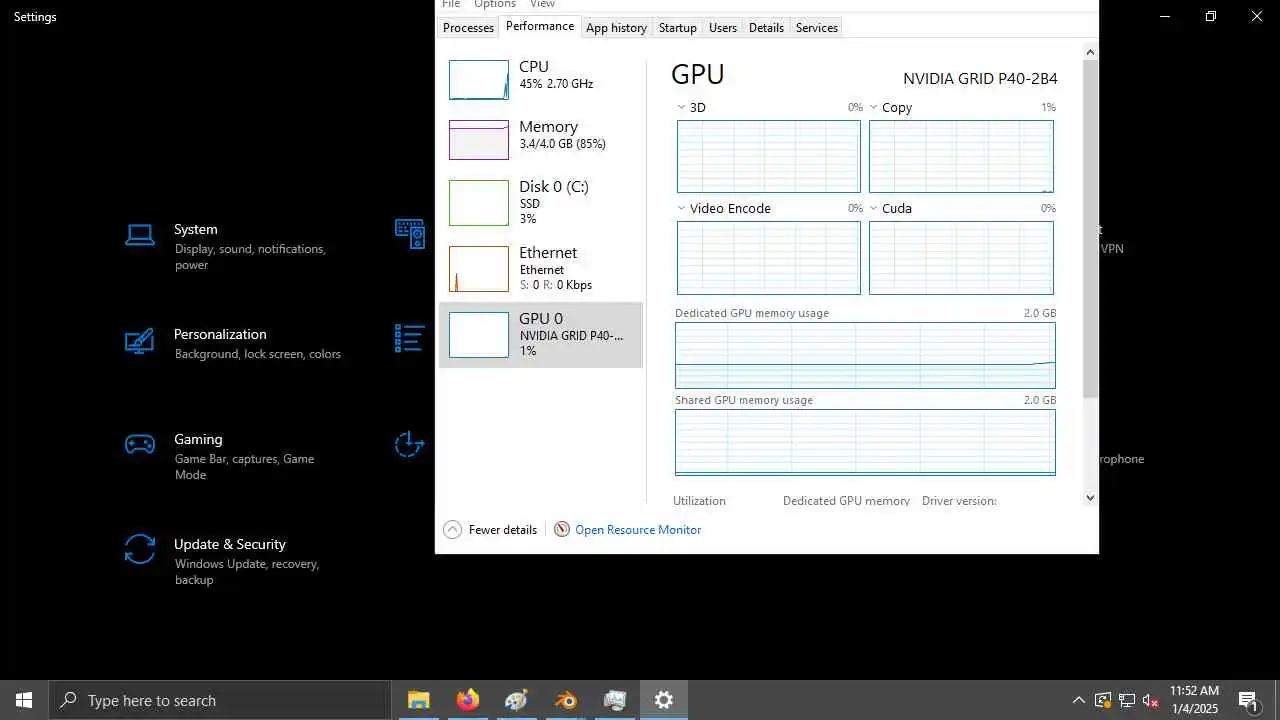Open Resource Monitor link
Screen dimensions: 1280x720
pos(638,530)
